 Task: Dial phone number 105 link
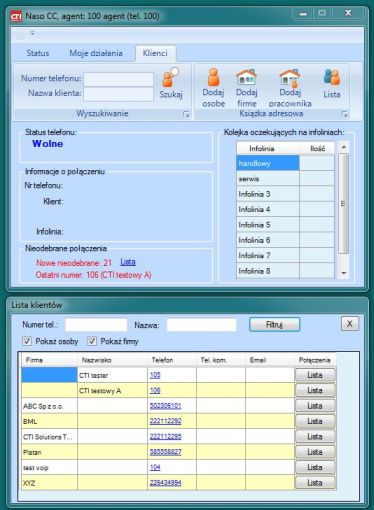[155, 375]
